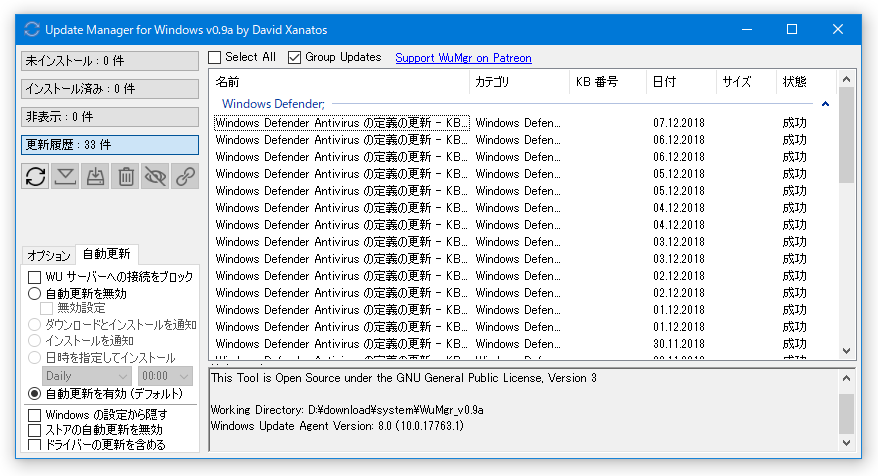Click the download updates arrow icon

[66, 176]
